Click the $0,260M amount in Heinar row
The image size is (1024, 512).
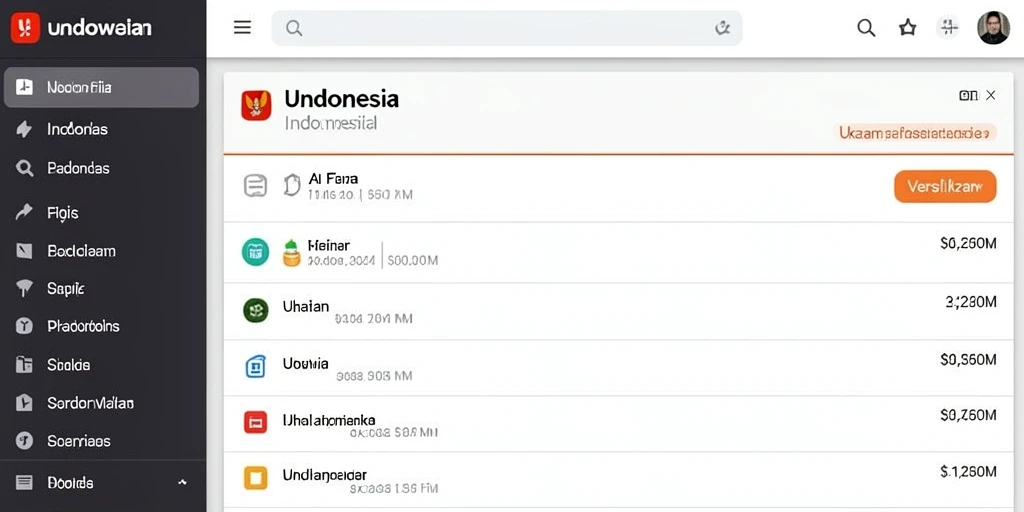(968, 244)
